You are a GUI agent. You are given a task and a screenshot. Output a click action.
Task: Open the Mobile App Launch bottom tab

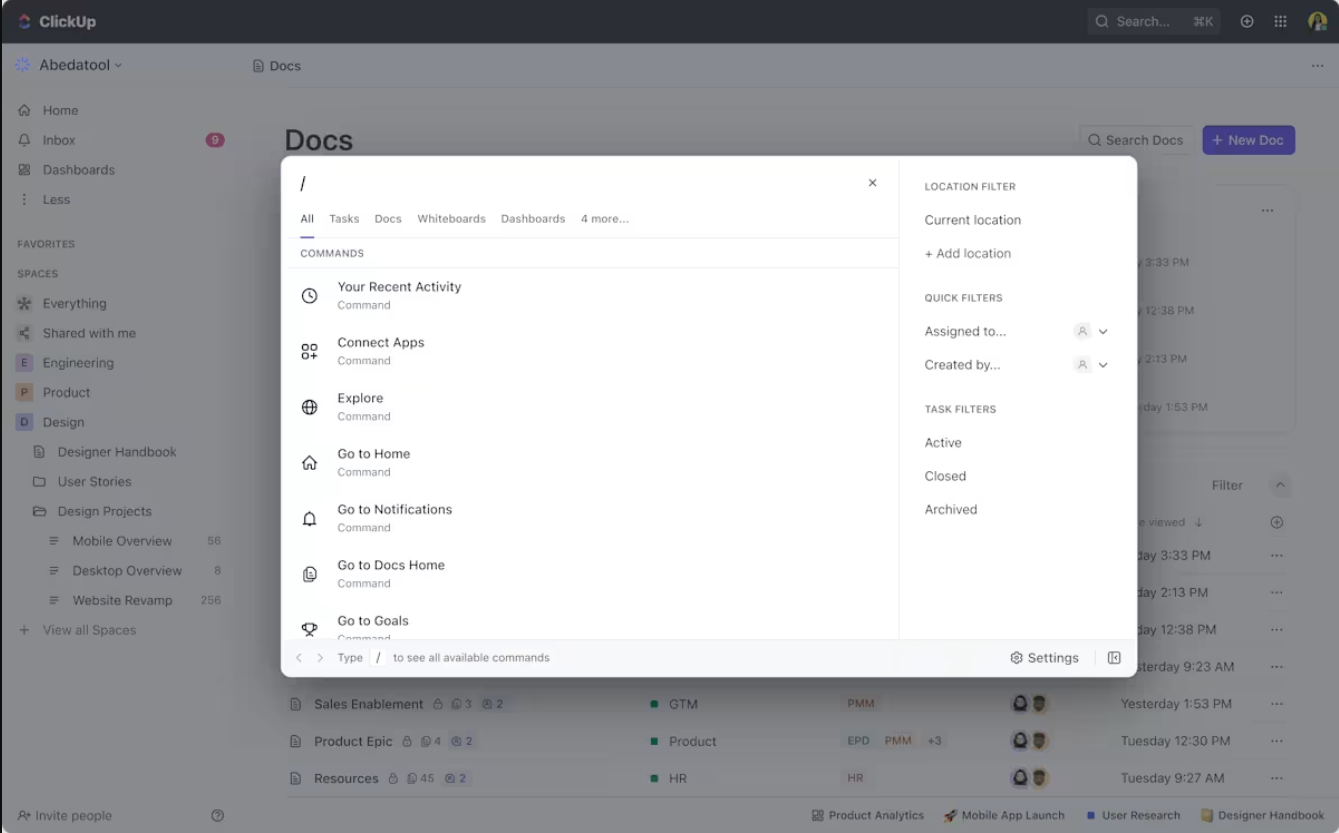pos(1004,815)
